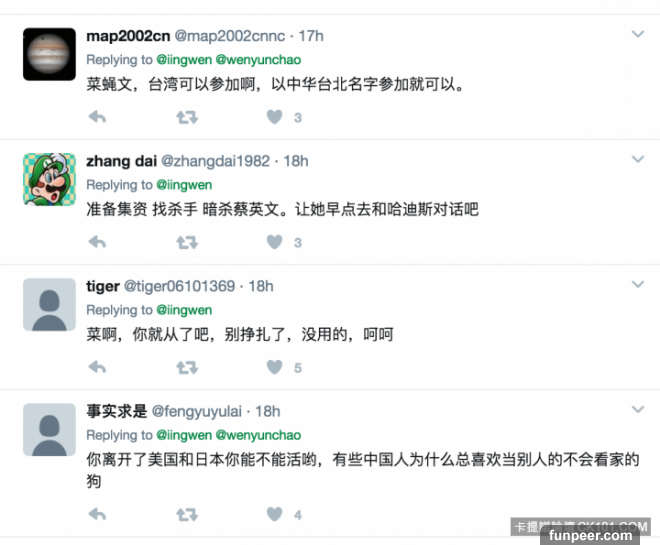Open the dropdown chevron on tiger's tweet

(x=638, y=284)
